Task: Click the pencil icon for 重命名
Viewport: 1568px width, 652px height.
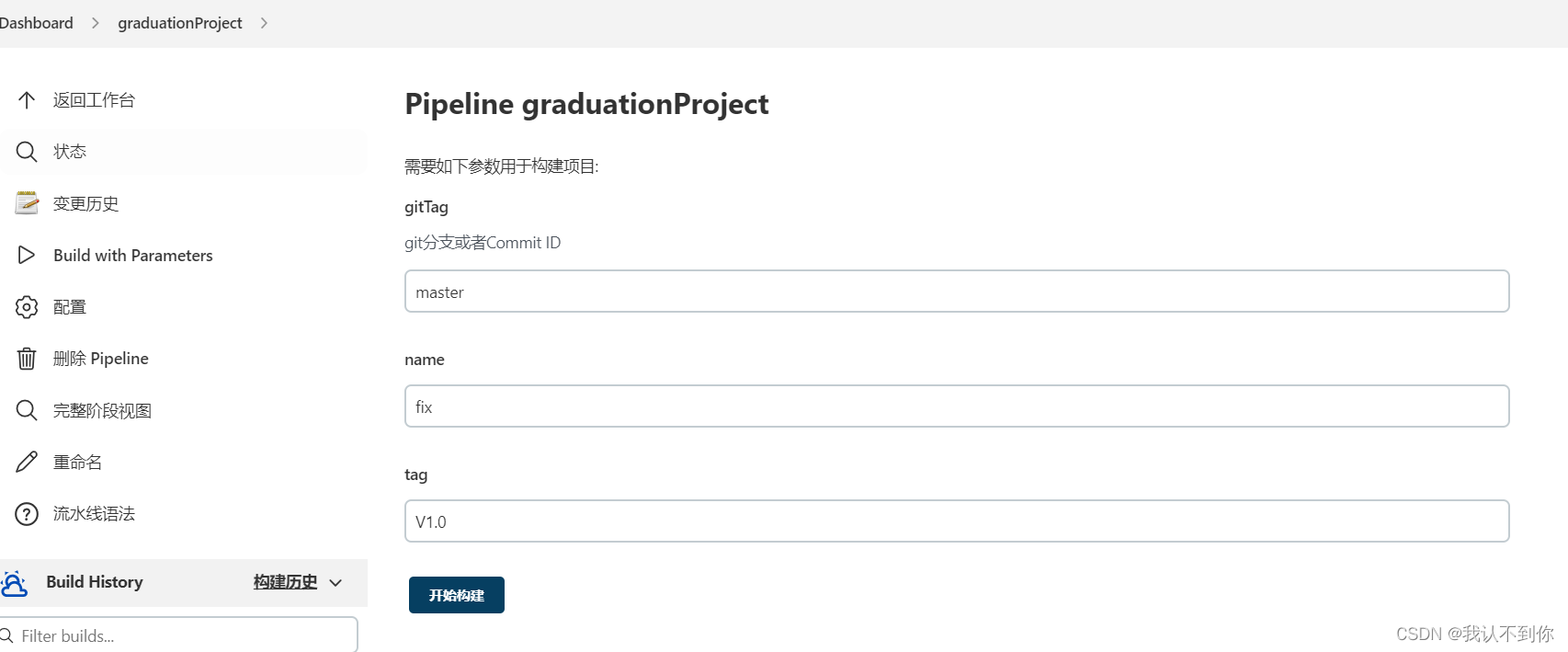Action: click(x=27, y=462)
